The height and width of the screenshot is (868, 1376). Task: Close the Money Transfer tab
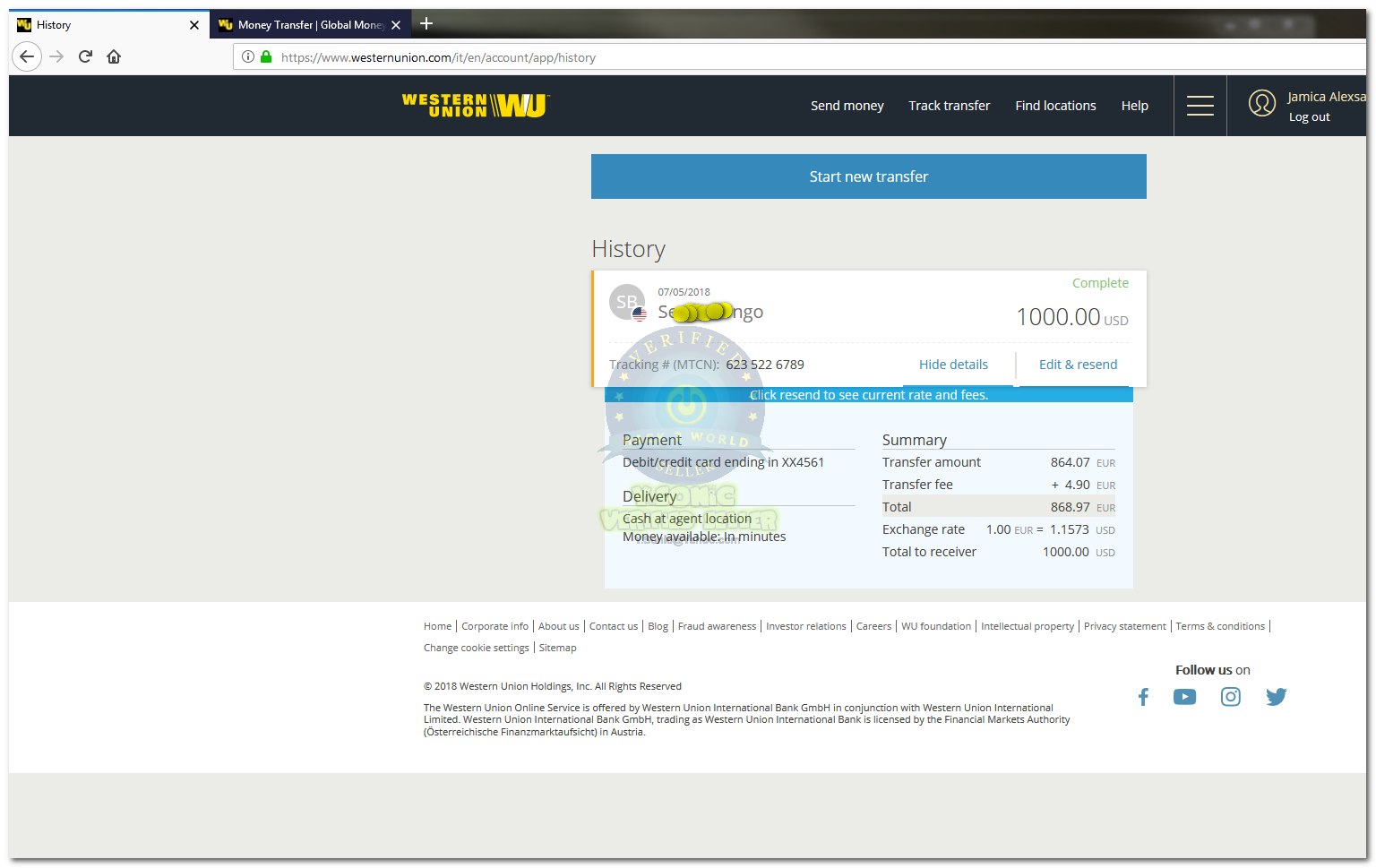(396, 25)
